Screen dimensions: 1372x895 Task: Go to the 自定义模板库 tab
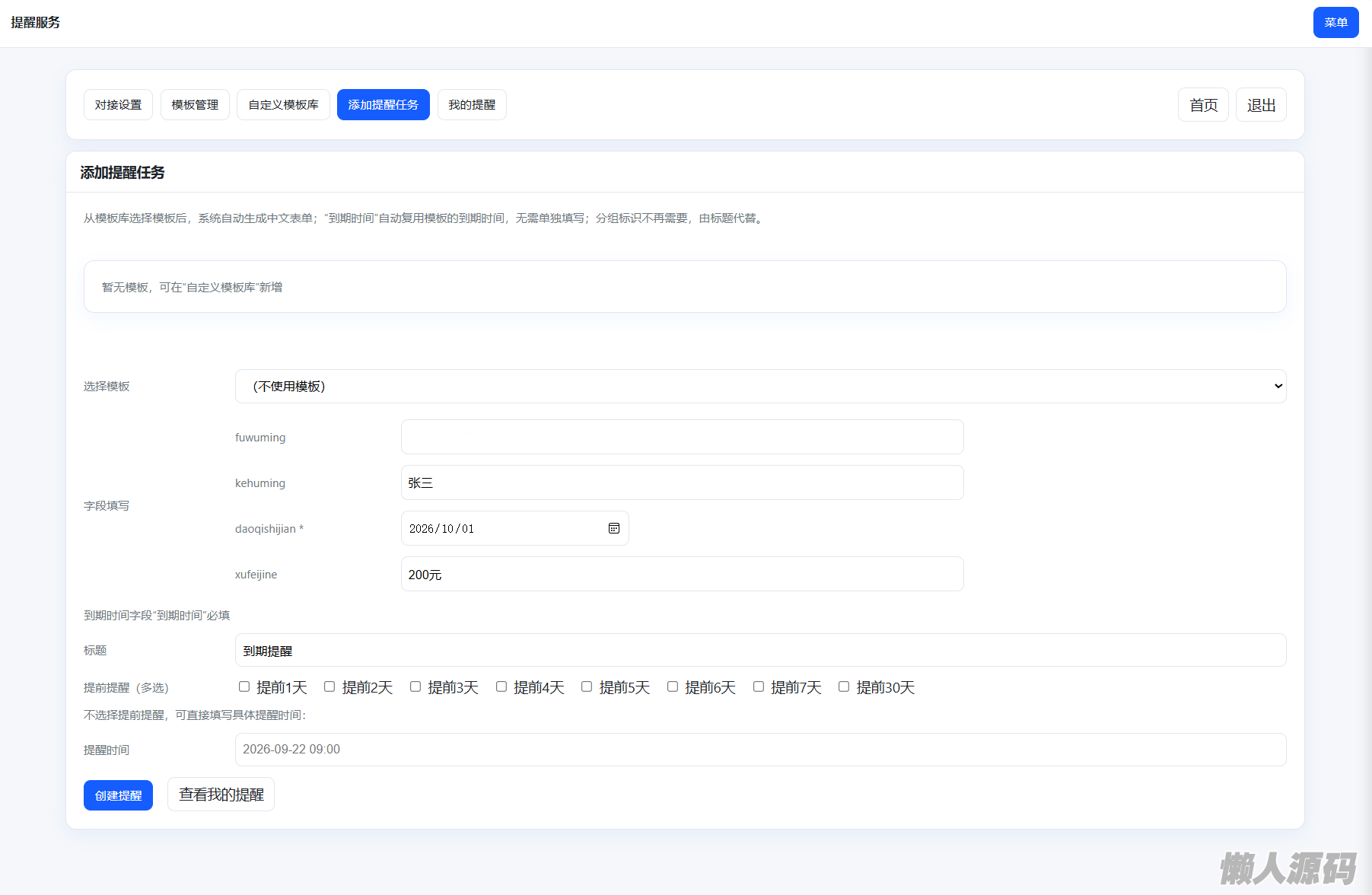[x=283, y=105]
